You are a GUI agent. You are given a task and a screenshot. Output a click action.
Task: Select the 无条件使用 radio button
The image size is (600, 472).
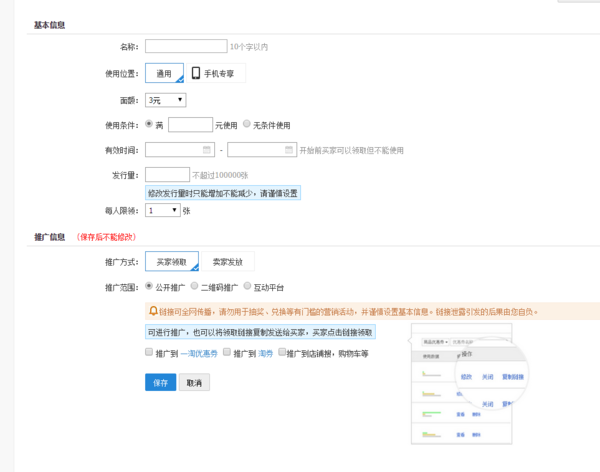pos(247,124)
